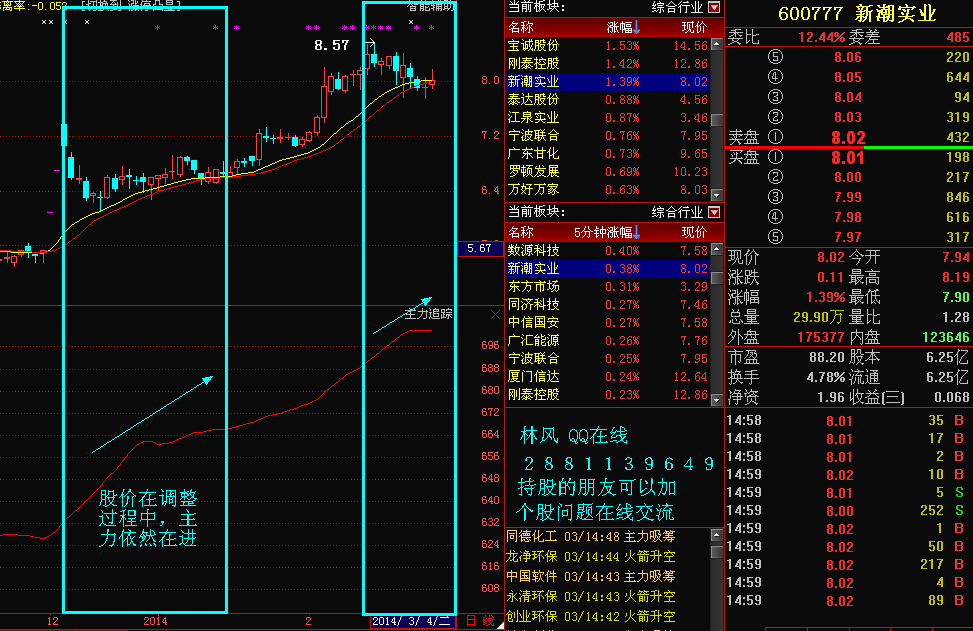
Task: Click the 8.57 high price marker
Action: click(331, 46)
